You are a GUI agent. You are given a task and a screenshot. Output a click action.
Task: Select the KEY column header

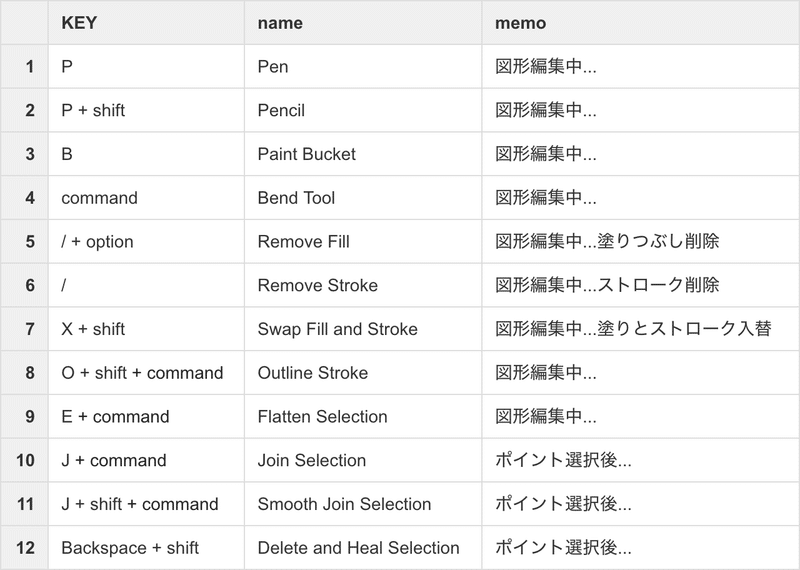click(x=146, y=22)
